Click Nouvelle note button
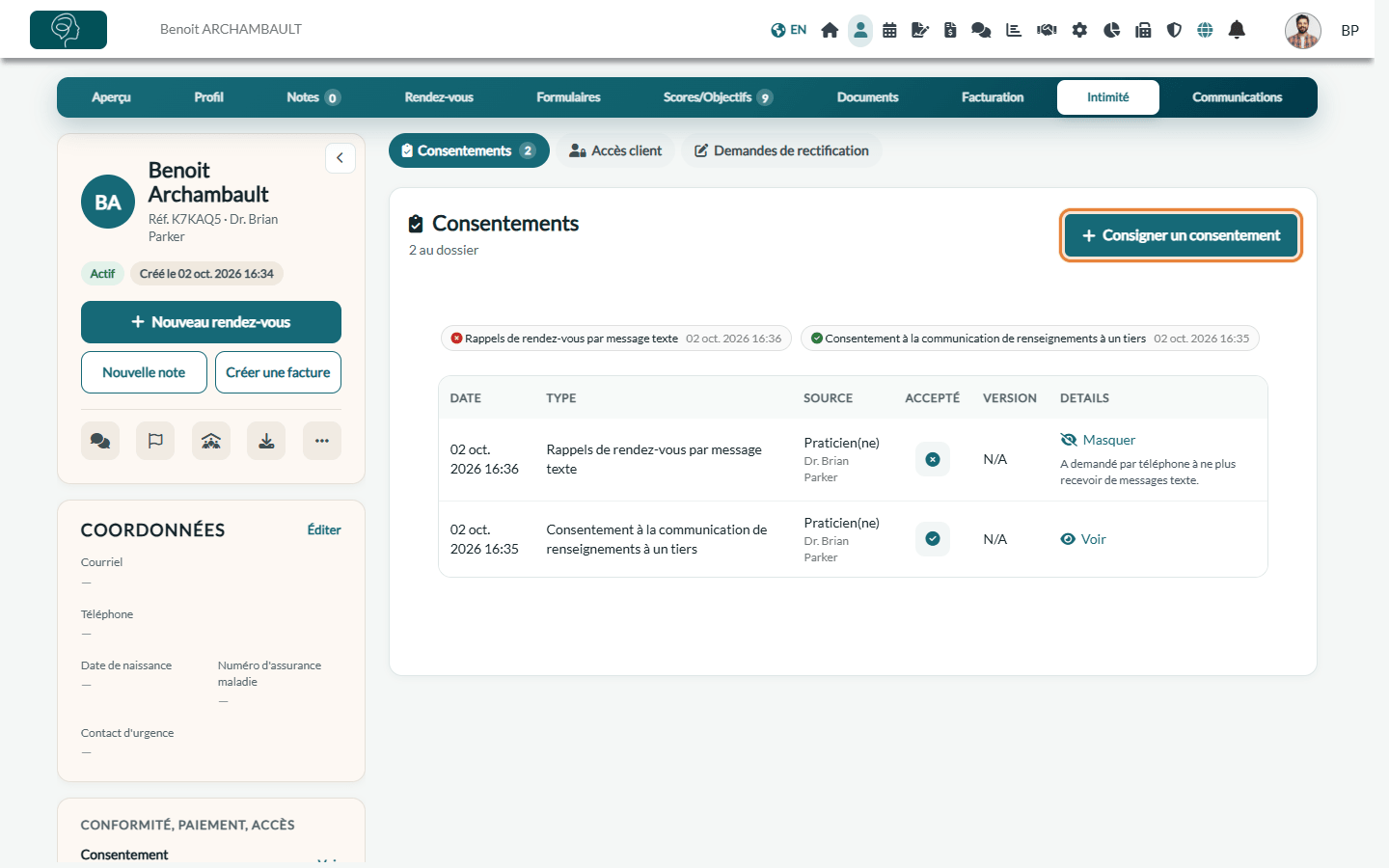Image resolution: width=1389 pixels, height=868 pixels. (144, 372)
